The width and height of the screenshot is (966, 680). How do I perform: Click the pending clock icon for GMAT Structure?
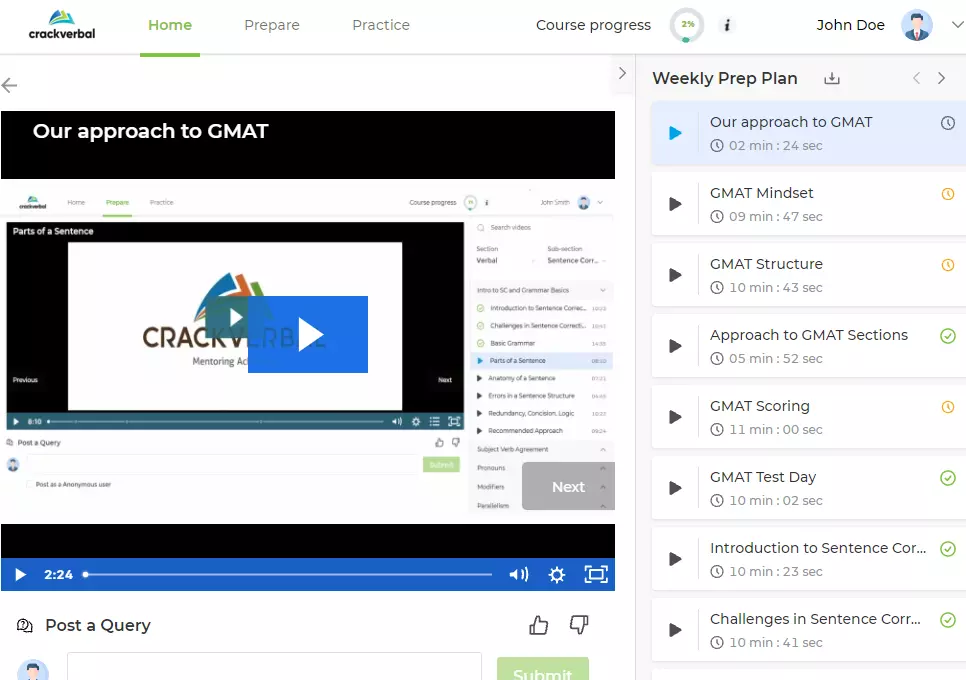coord(948,265)
